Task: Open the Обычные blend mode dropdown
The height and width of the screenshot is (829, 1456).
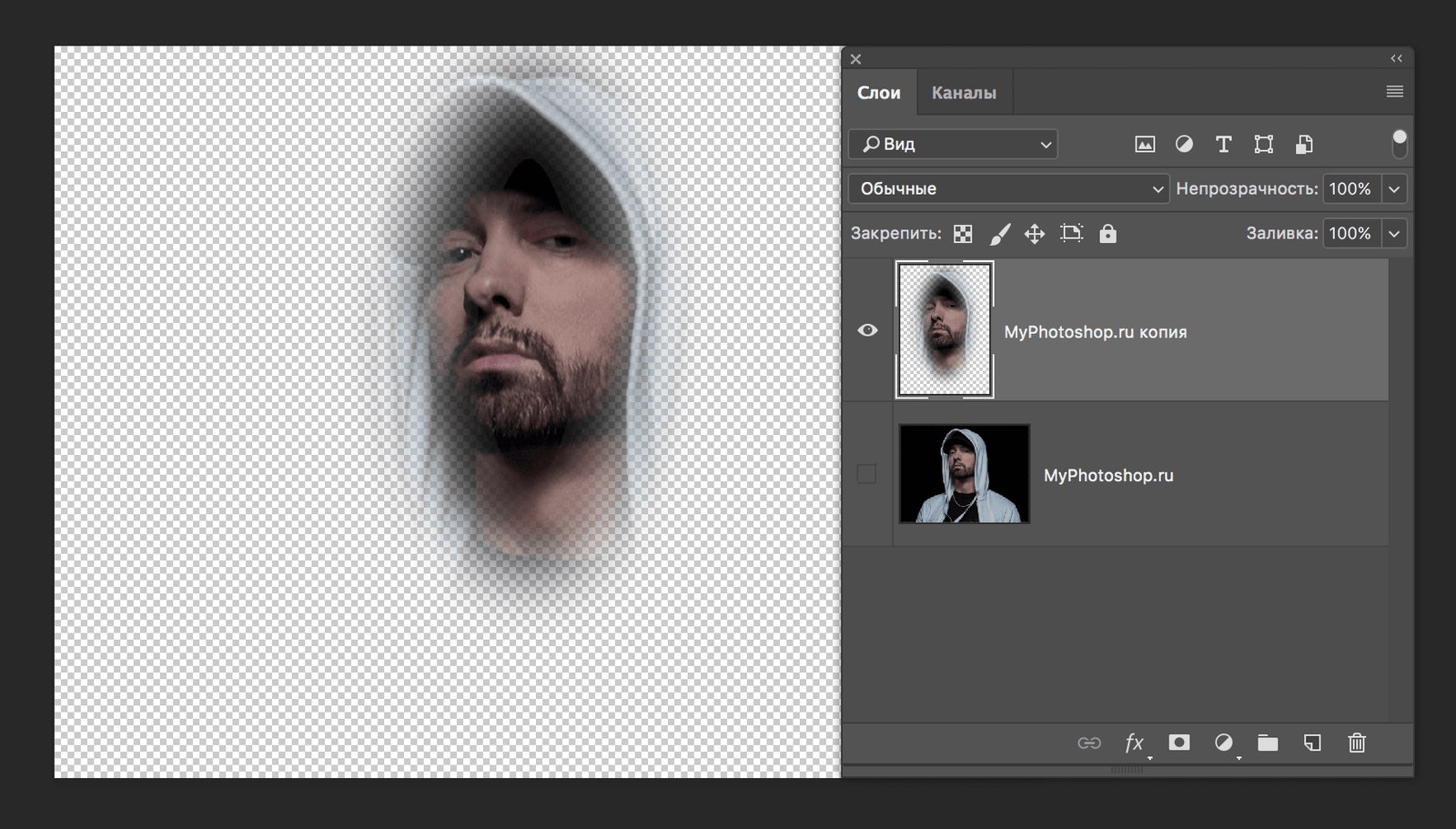Action: click(1008, 188)
